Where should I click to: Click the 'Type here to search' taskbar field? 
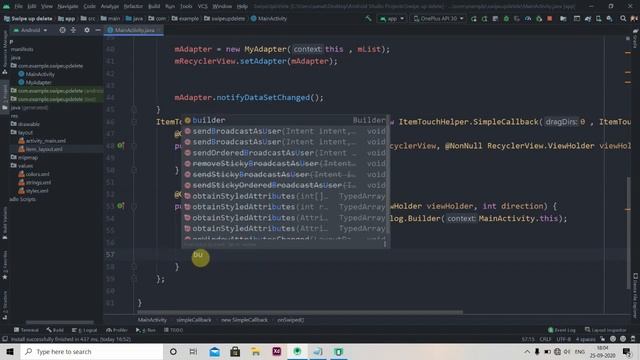pyautogui.click(x=92, y=351)
